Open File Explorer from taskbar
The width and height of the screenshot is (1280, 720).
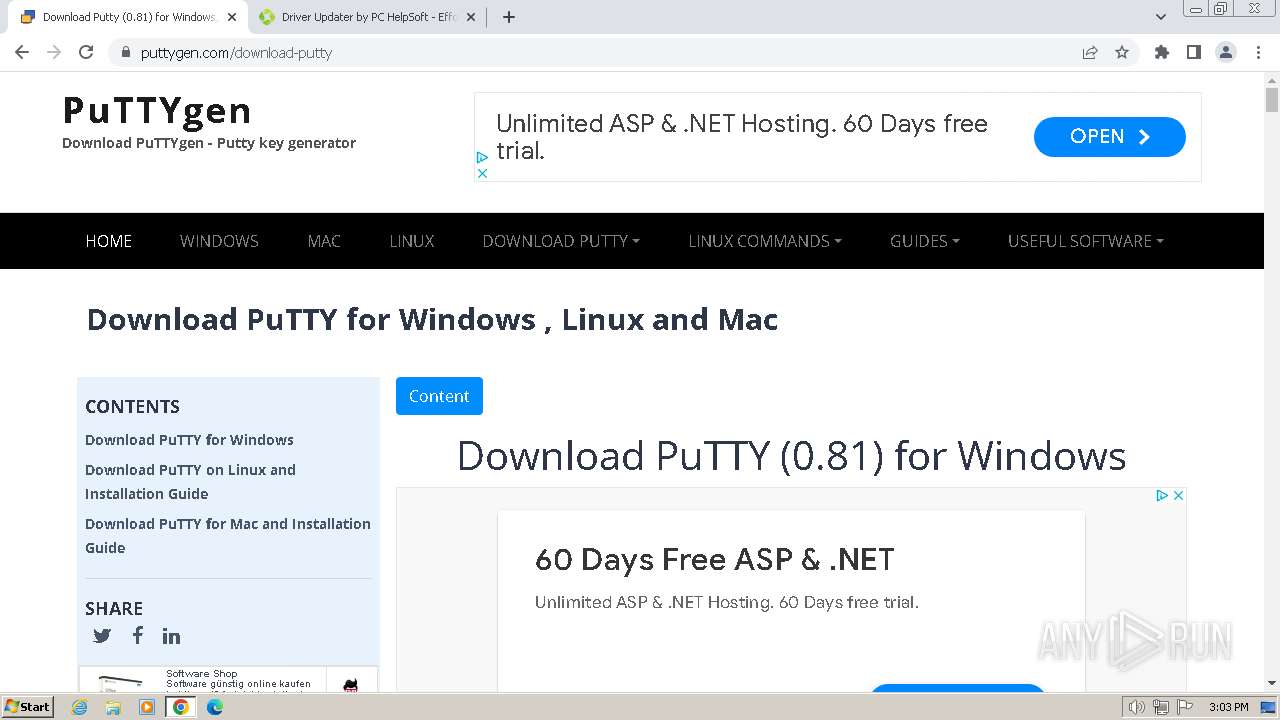point(113,707)
